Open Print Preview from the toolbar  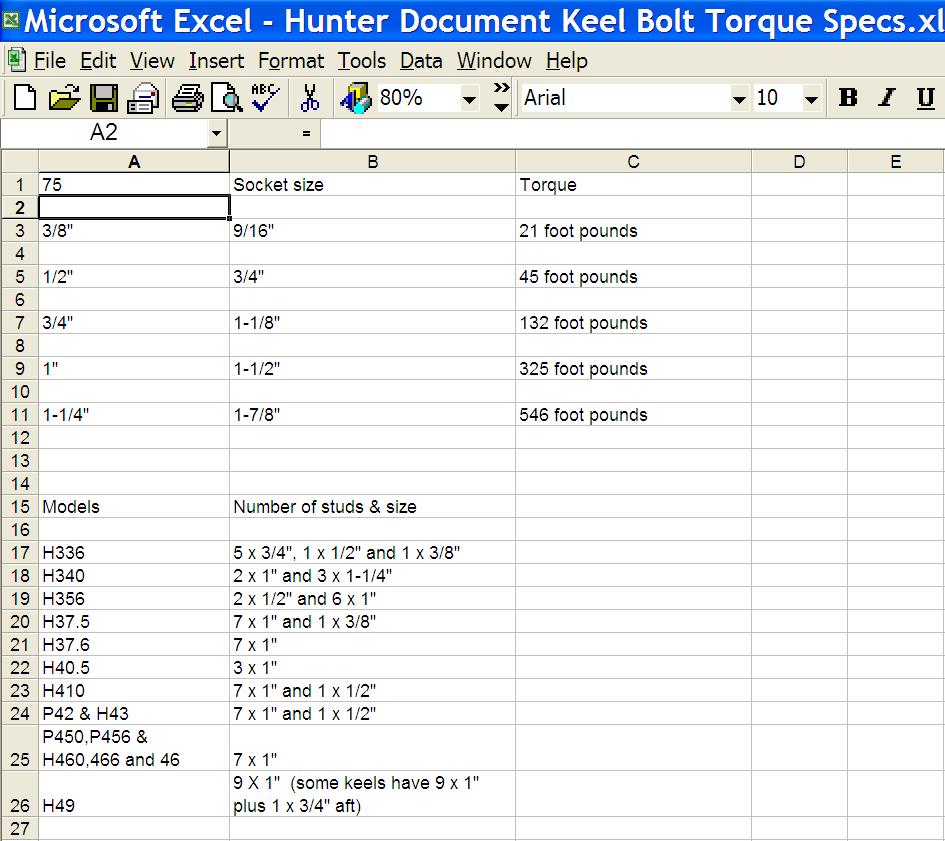[227, 98]
